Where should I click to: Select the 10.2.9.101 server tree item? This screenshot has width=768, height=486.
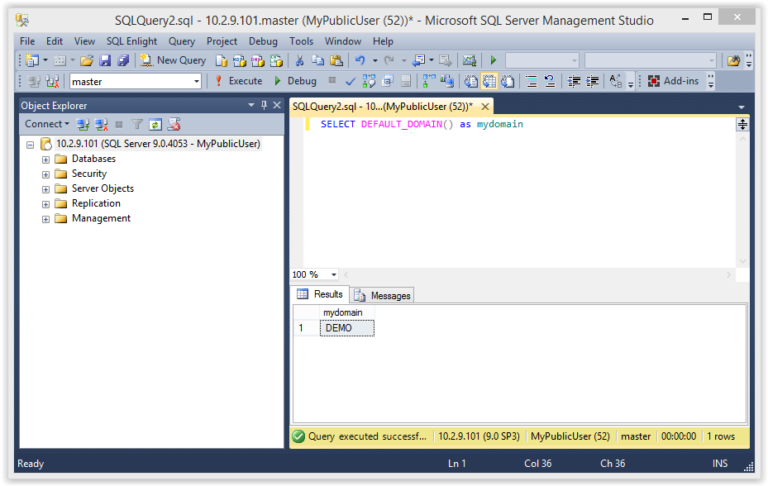[158, 144]
